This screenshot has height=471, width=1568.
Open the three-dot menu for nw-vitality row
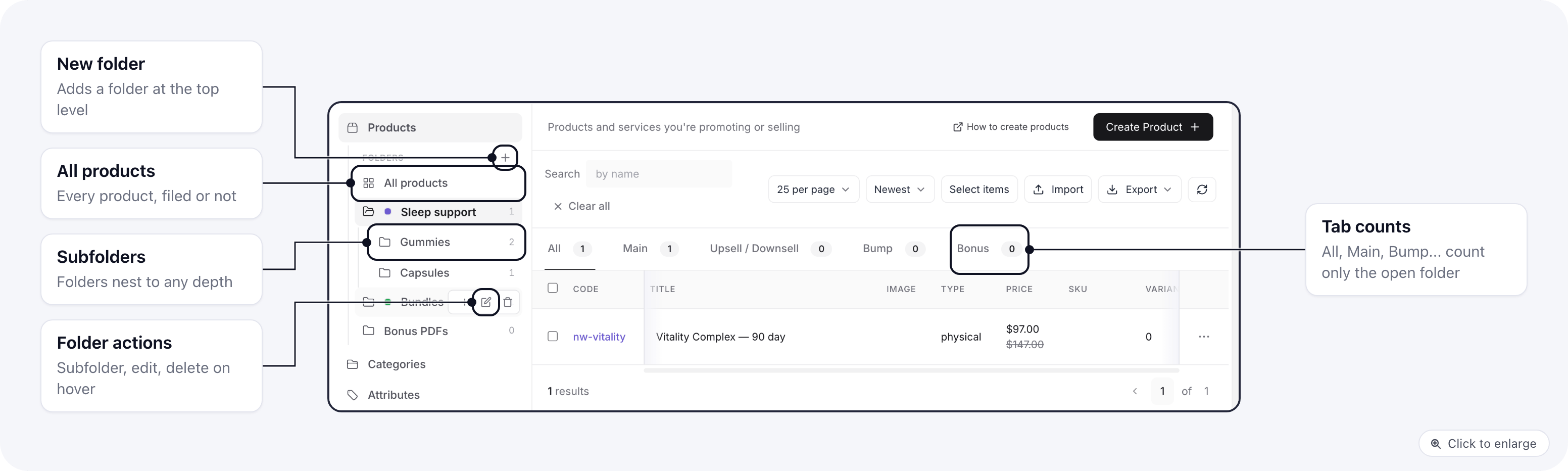(x=1203, y=337)
